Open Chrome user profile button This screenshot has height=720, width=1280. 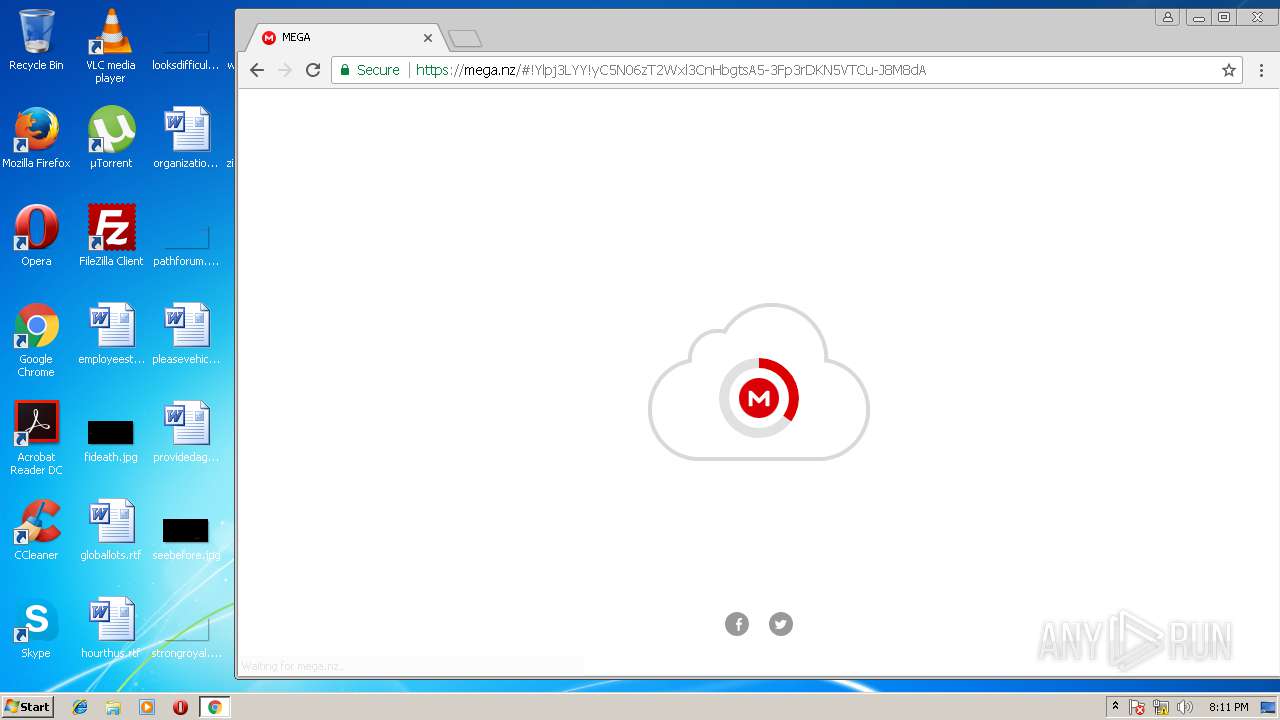coord(1167,17)
